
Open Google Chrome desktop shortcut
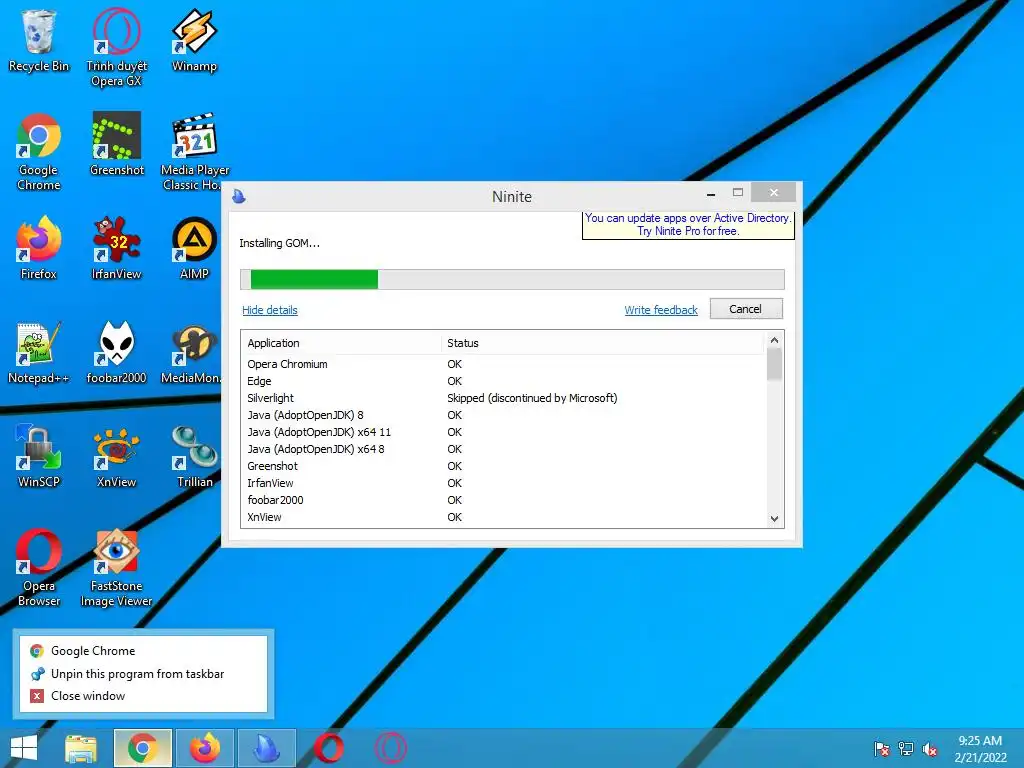39,152
